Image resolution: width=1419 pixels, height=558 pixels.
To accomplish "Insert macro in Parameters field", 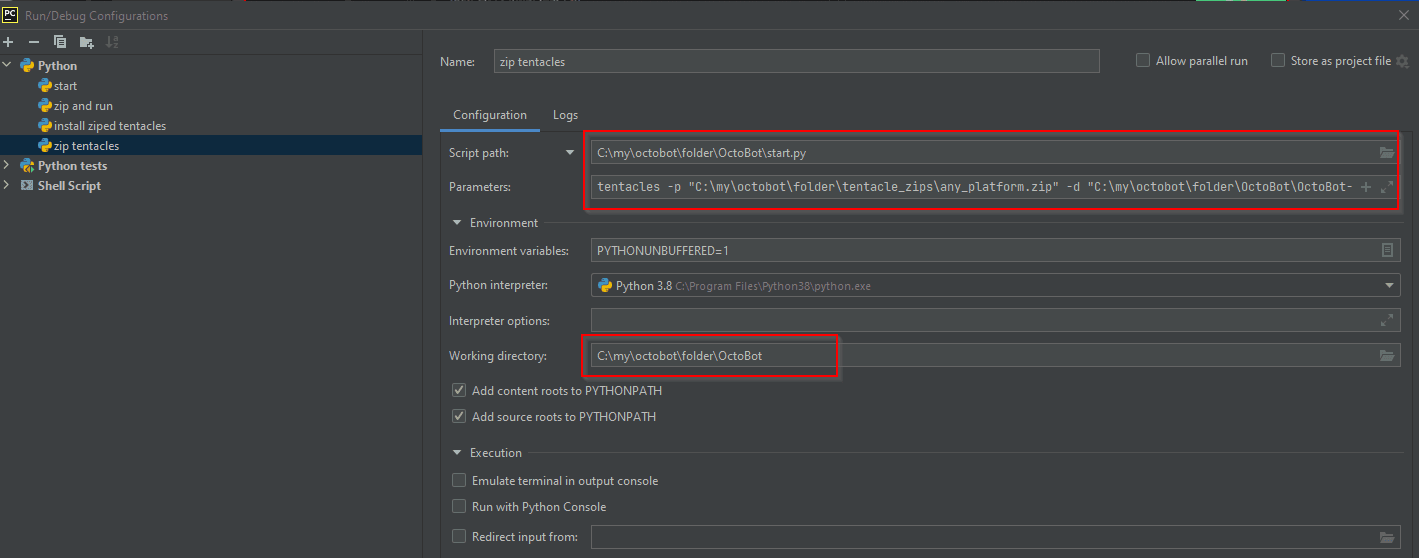I will (x=1366, y=187).
